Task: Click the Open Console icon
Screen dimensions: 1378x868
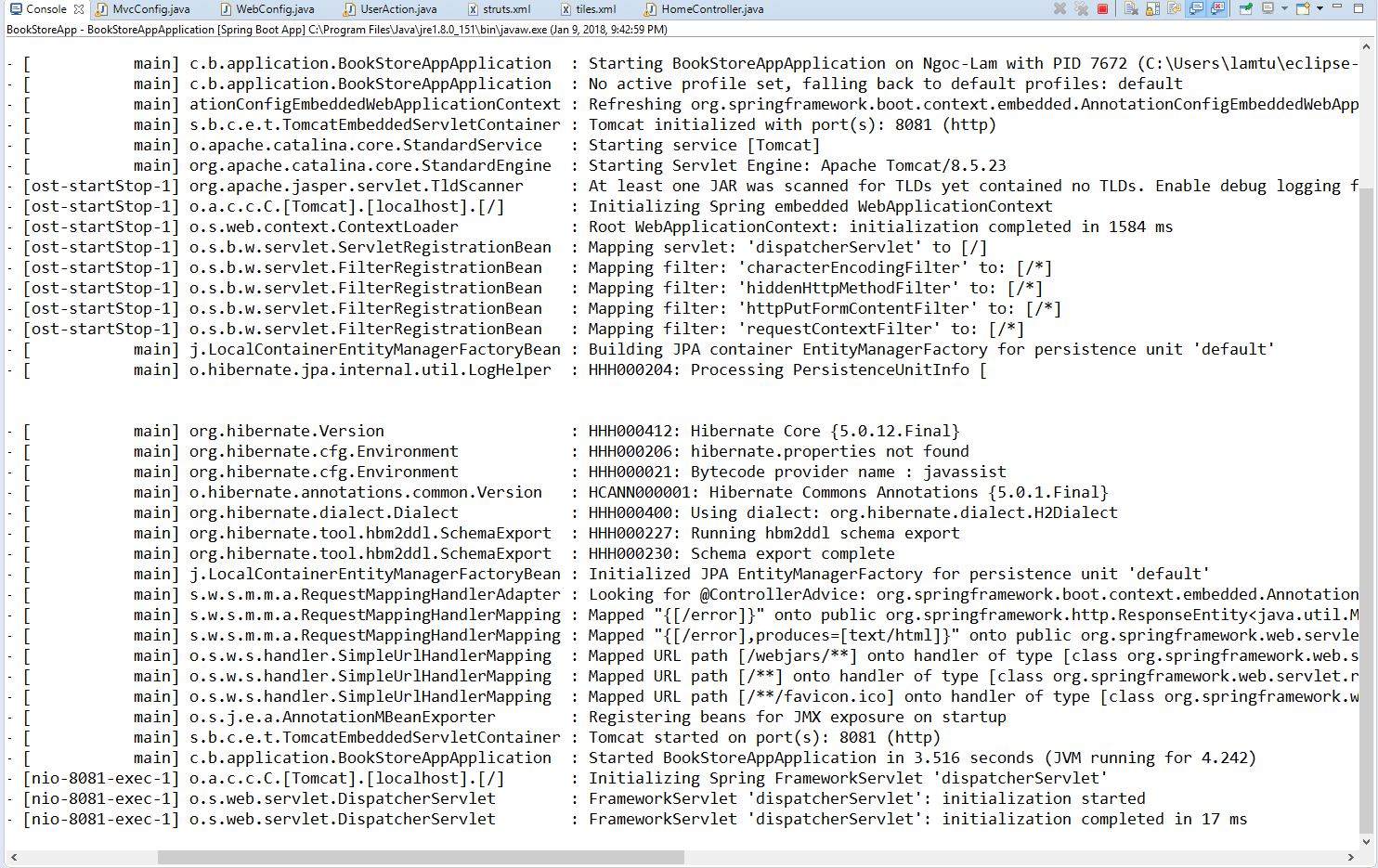Action: pos(1303,9)
